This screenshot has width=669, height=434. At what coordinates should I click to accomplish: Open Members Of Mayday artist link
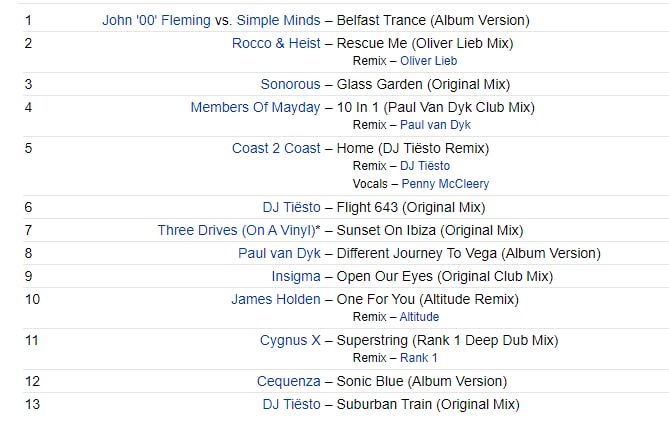(256, 108)
